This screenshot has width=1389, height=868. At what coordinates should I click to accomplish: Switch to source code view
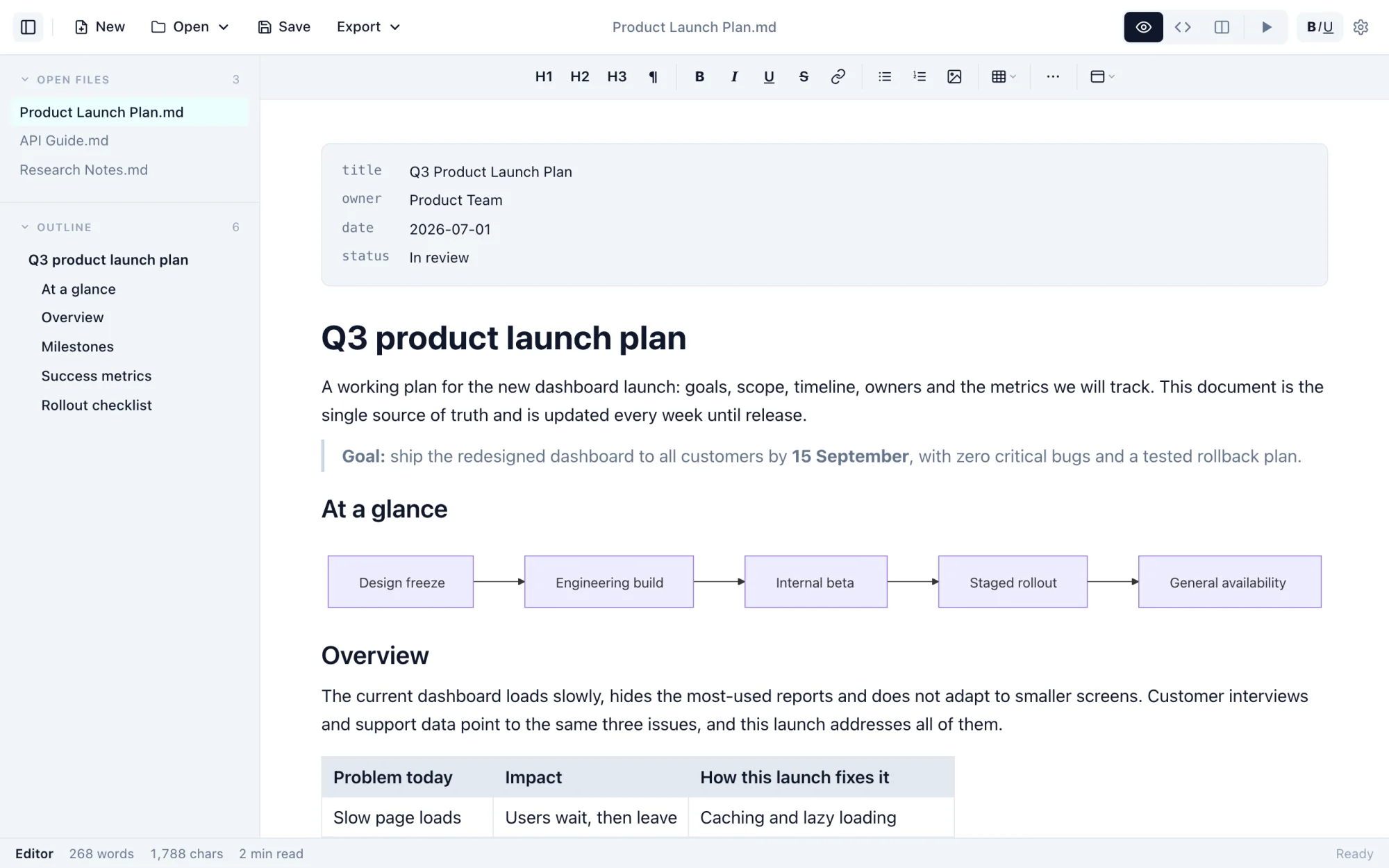[1183, 27]
